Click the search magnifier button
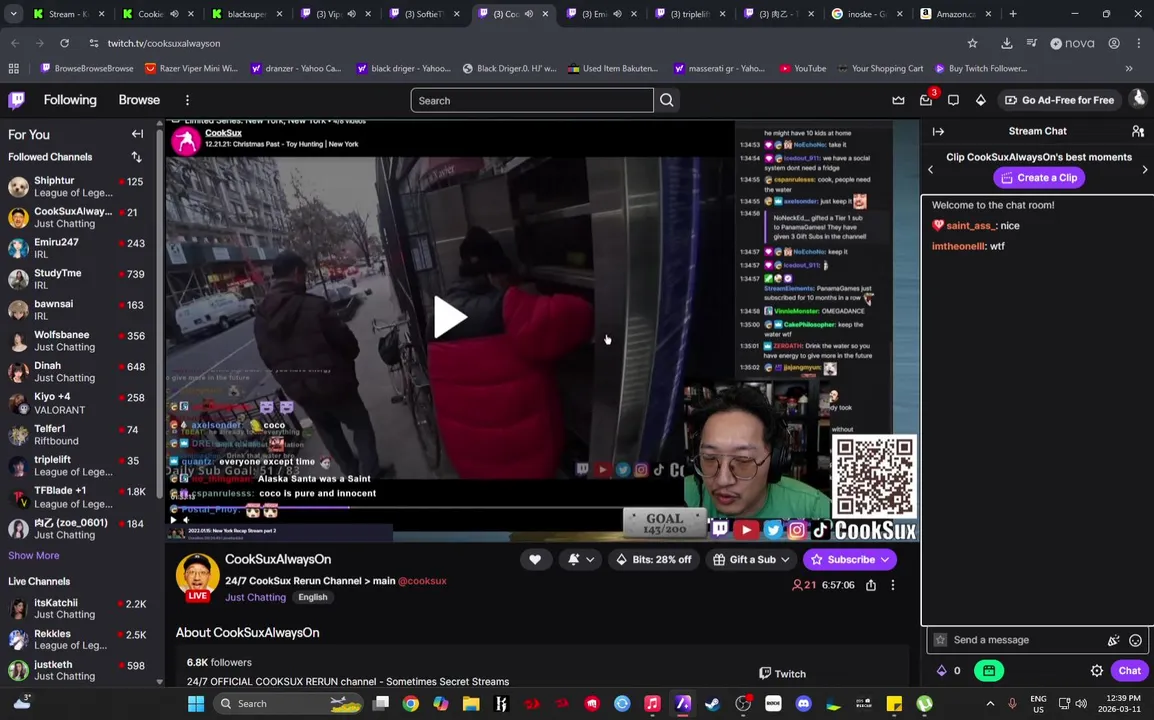Image resolution: width=1154 pixels, height=720 pixels. click(x=667, y=100)
